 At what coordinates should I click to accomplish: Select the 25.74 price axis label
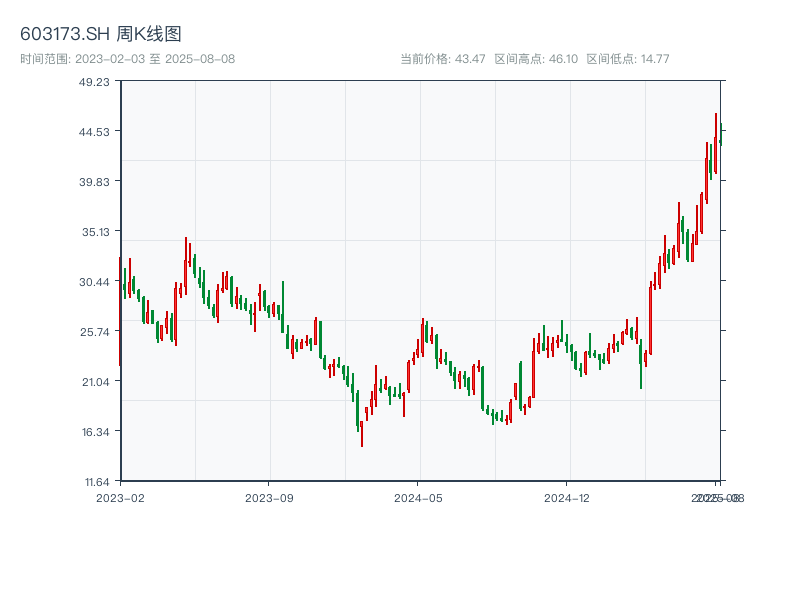(94, 331)
